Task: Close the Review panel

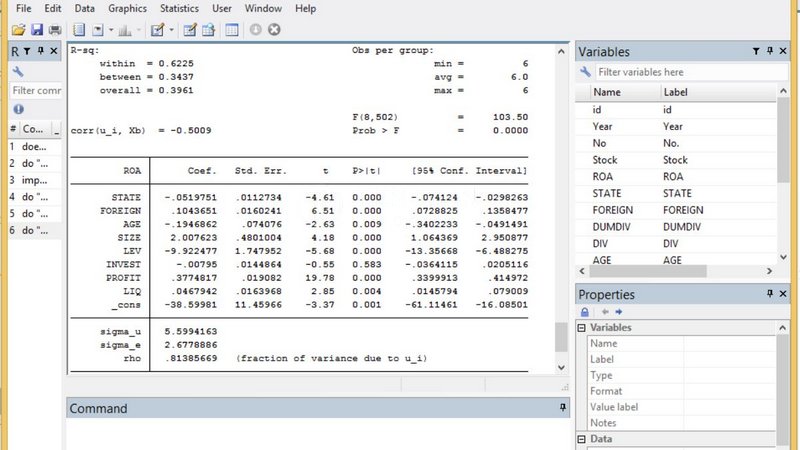Action: click(x=54, y=51)
